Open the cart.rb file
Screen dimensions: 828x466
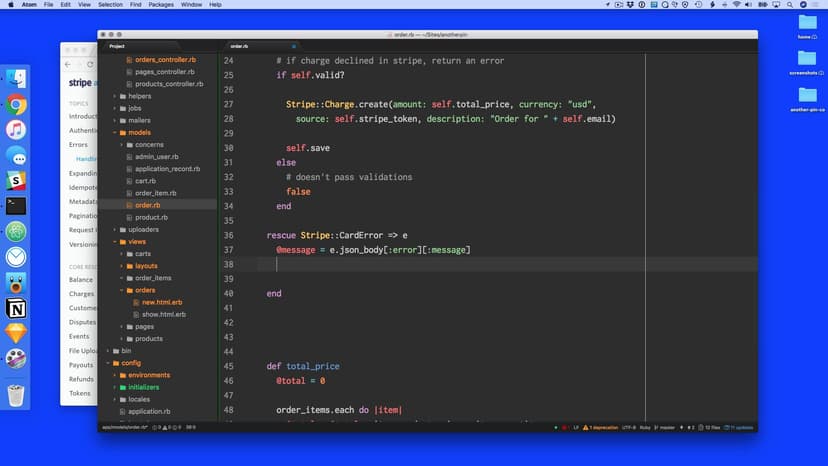[145, 181]
